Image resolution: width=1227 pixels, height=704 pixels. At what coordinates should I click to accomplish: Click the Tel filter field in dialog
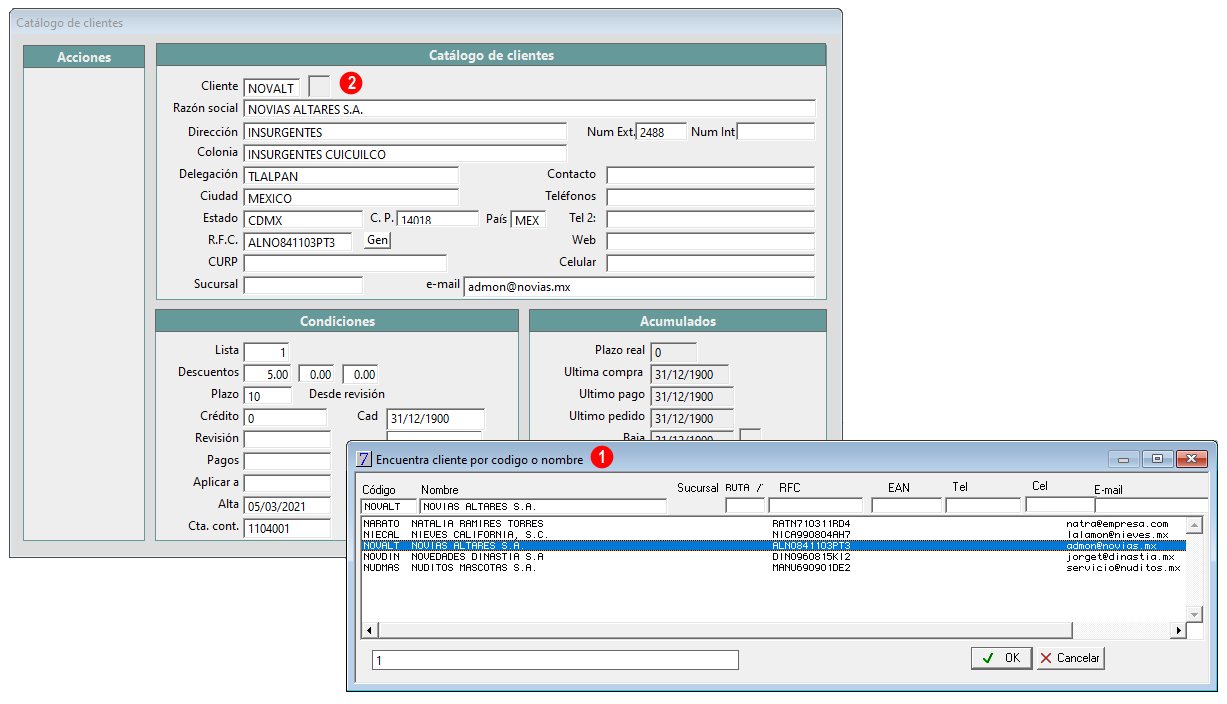tap(983, 506)
